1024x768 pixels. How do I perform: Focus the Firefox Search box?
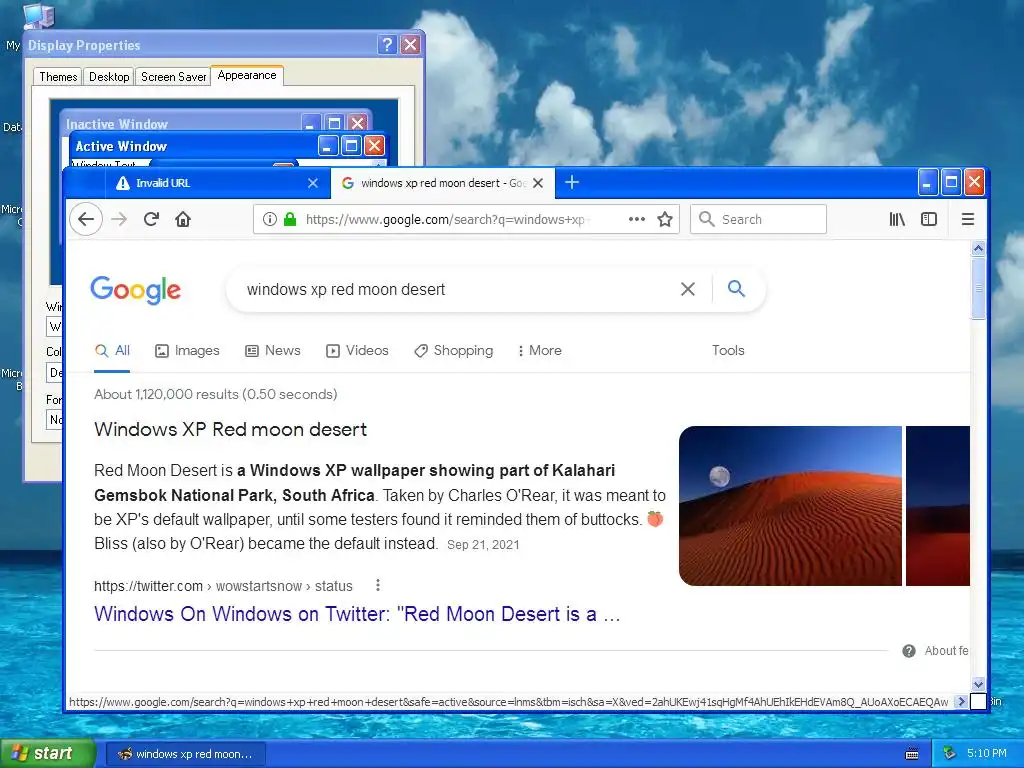click(x=758, y=219)
